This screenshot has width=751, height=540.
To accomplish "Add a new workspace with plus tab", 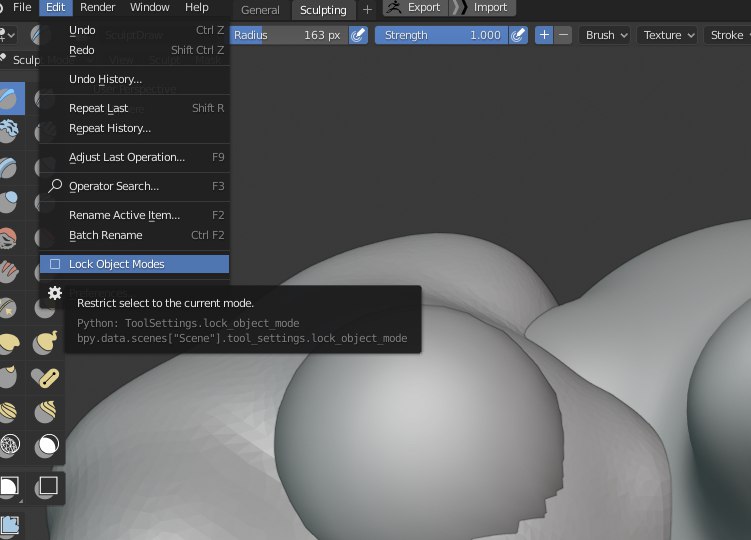I will point(367,10).
